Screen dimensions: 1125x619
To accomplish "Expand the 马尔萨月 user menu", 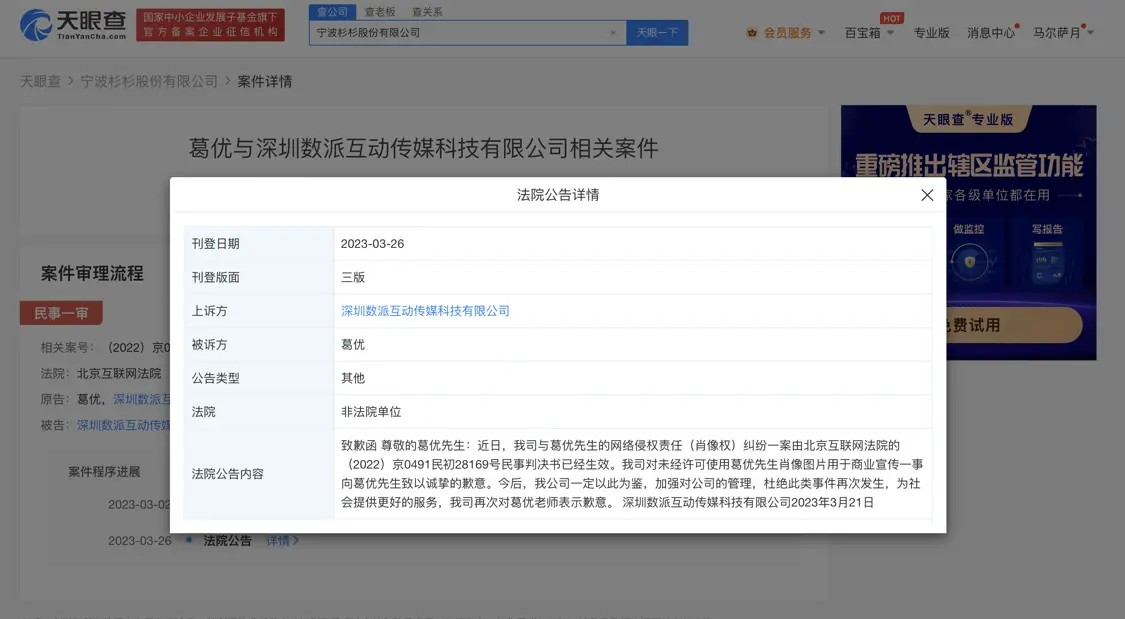I will tap(1063, 33).
